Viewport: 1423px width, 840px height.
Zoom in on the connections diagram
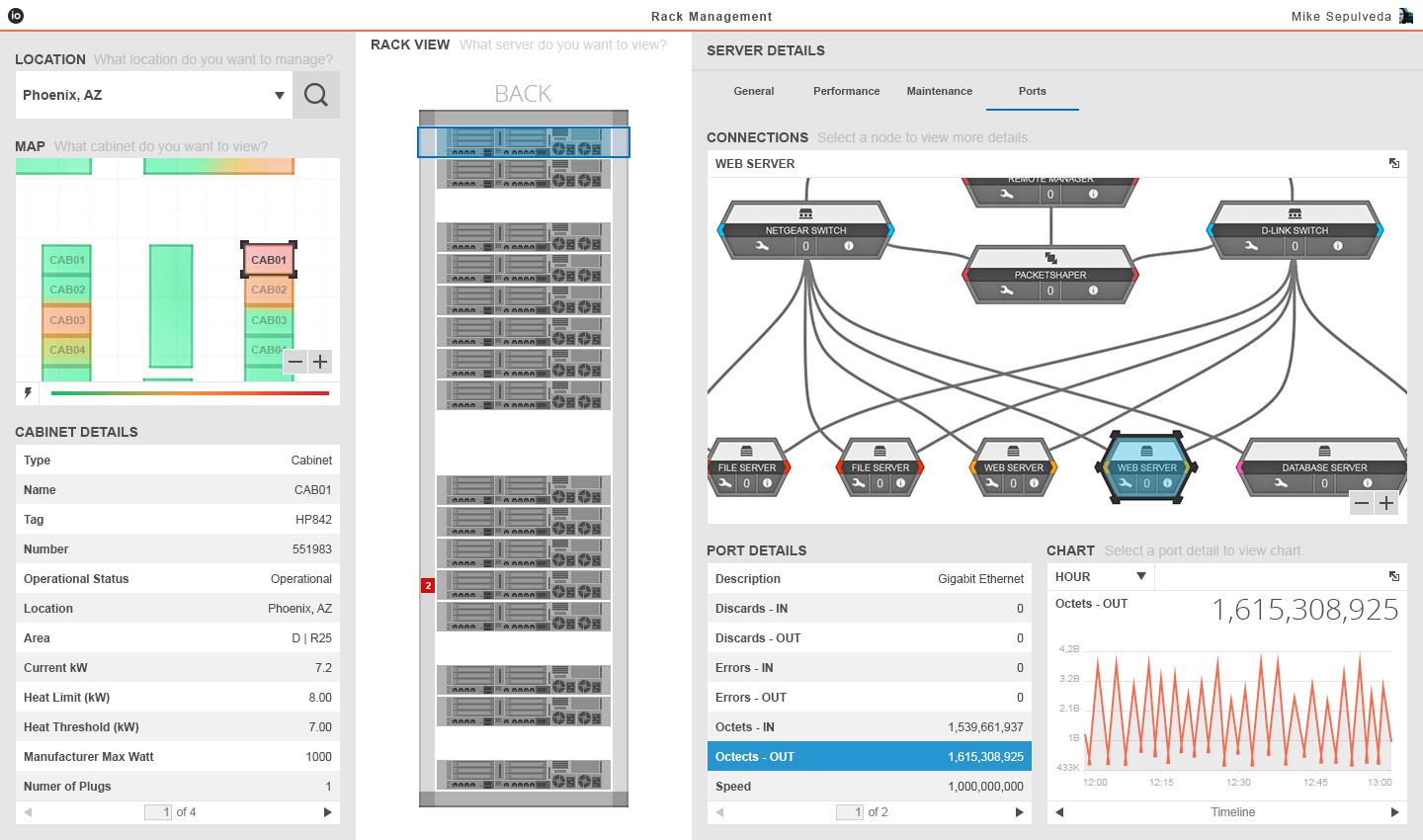pos(1386,503)
